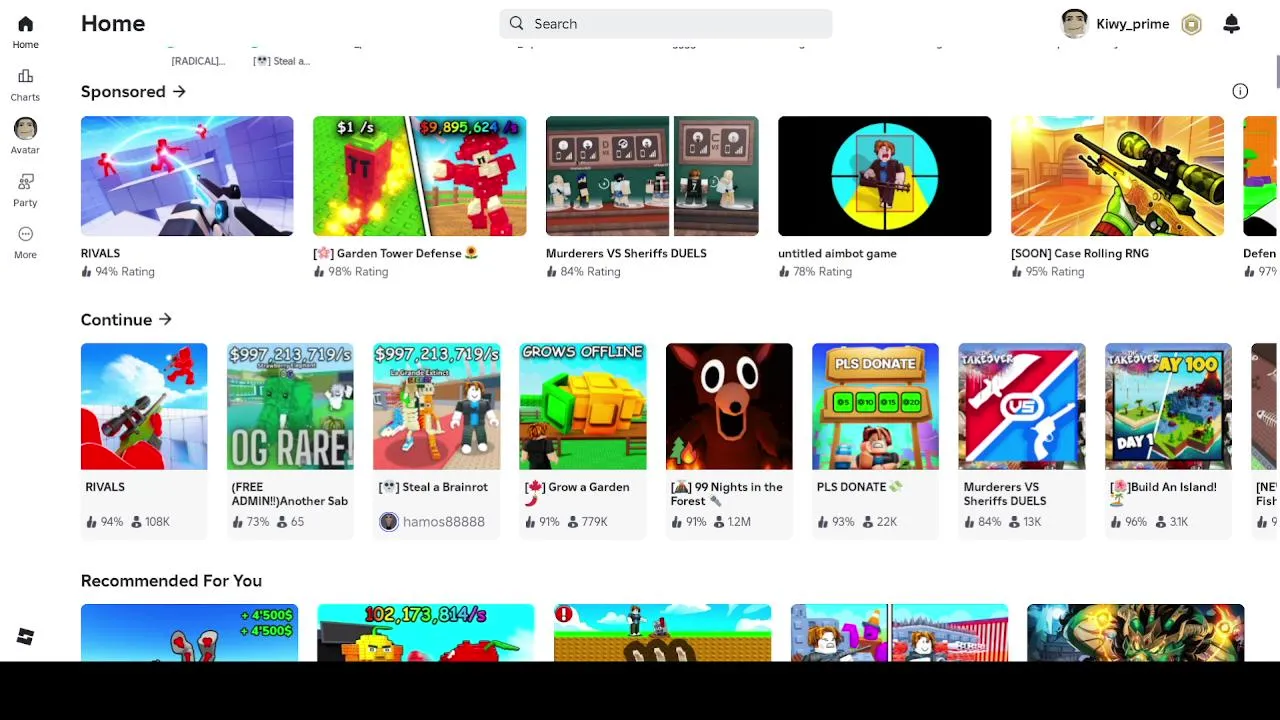Click the 779K player count text
Image resolution: width=1280 pixels, height=720 pixels.
[x=594, y=522]
